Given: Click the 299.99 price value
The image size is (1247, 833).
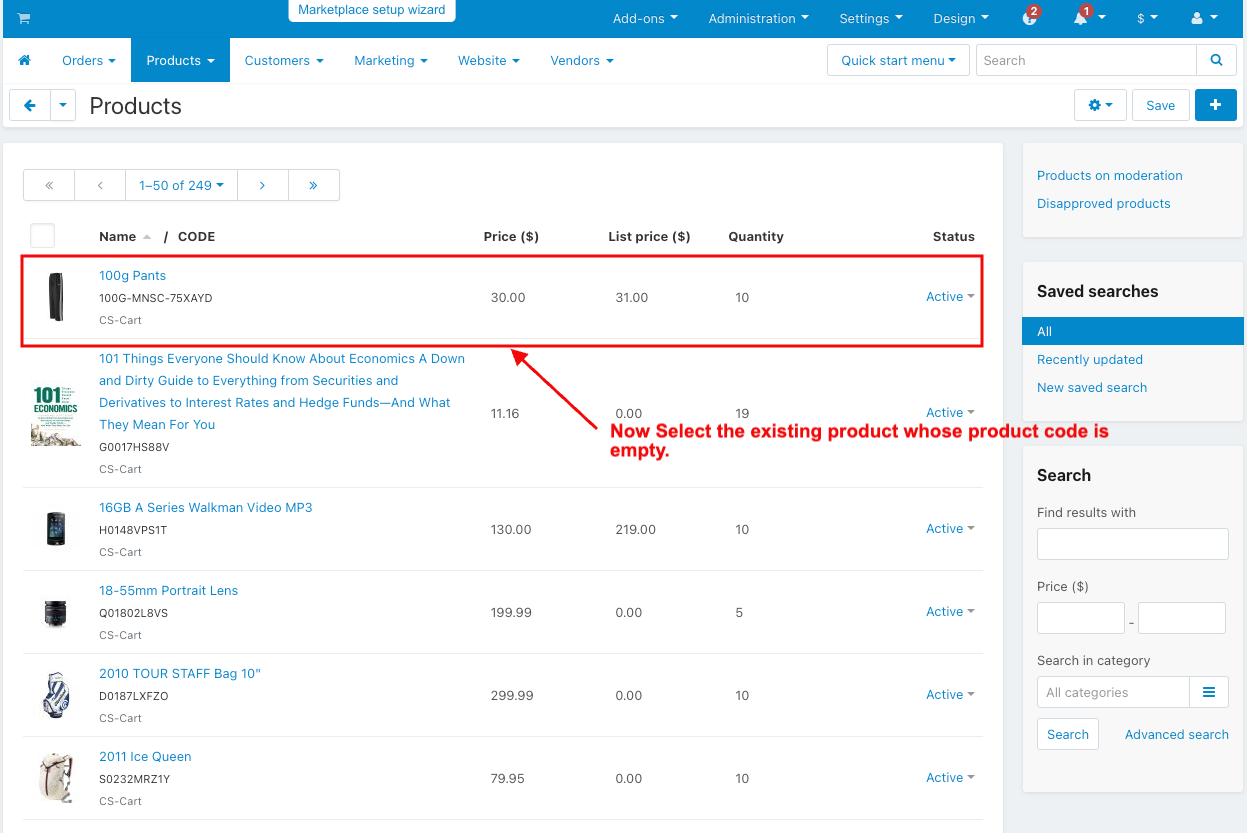Looking at the screenshot, I should (512, 695).
